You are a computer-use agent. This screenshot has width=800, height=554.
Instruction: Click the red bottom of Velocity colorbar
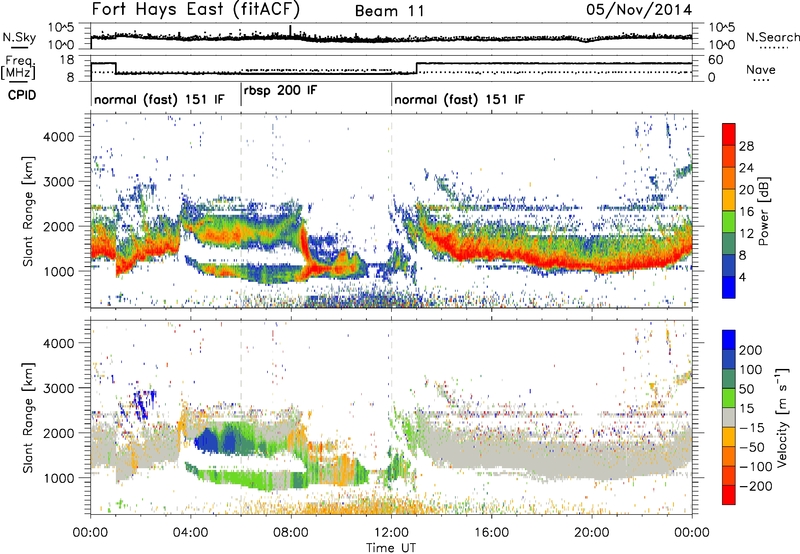click(729, 495)
